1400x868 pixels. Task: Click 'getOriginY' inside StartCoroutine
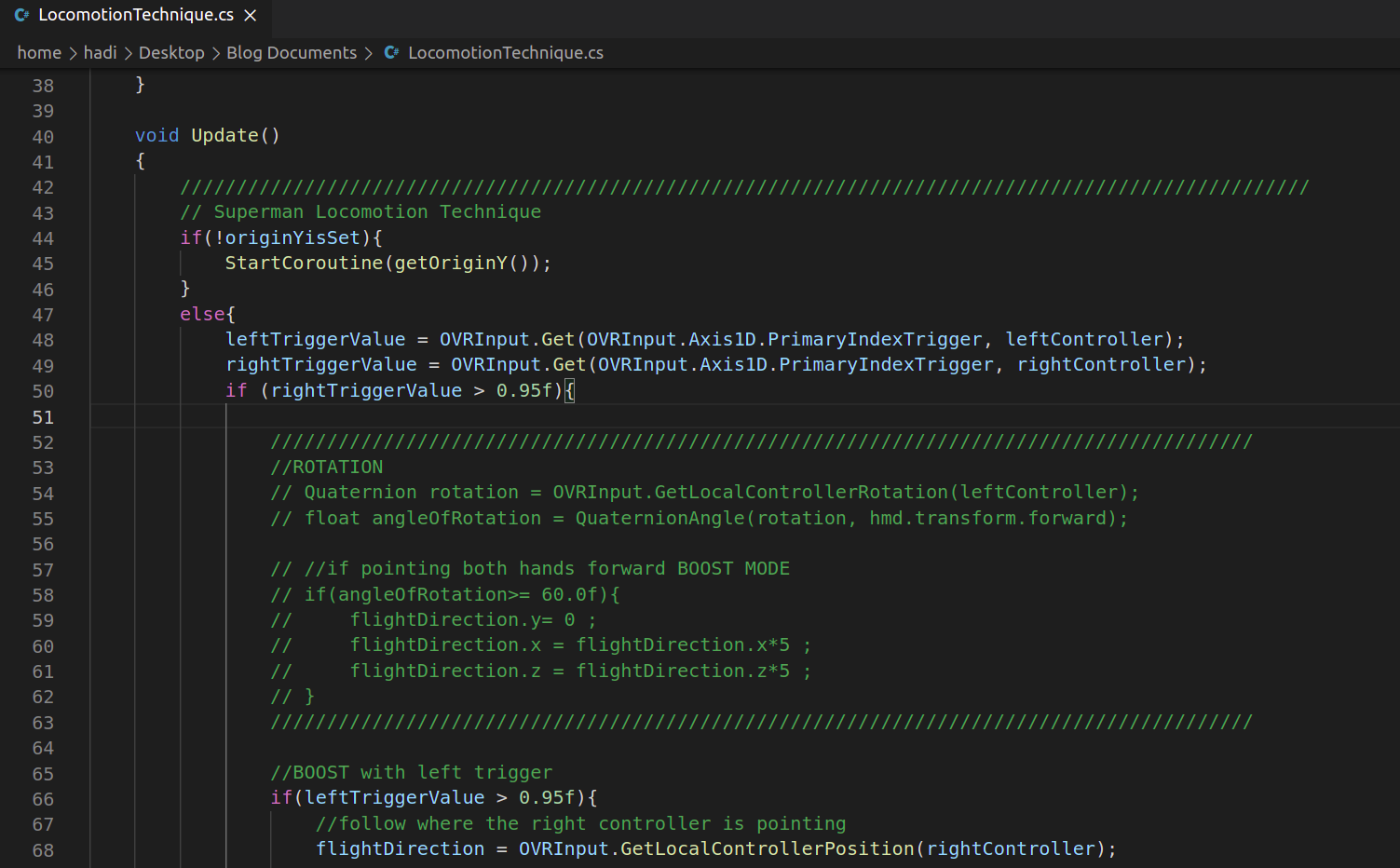(451, 263)
